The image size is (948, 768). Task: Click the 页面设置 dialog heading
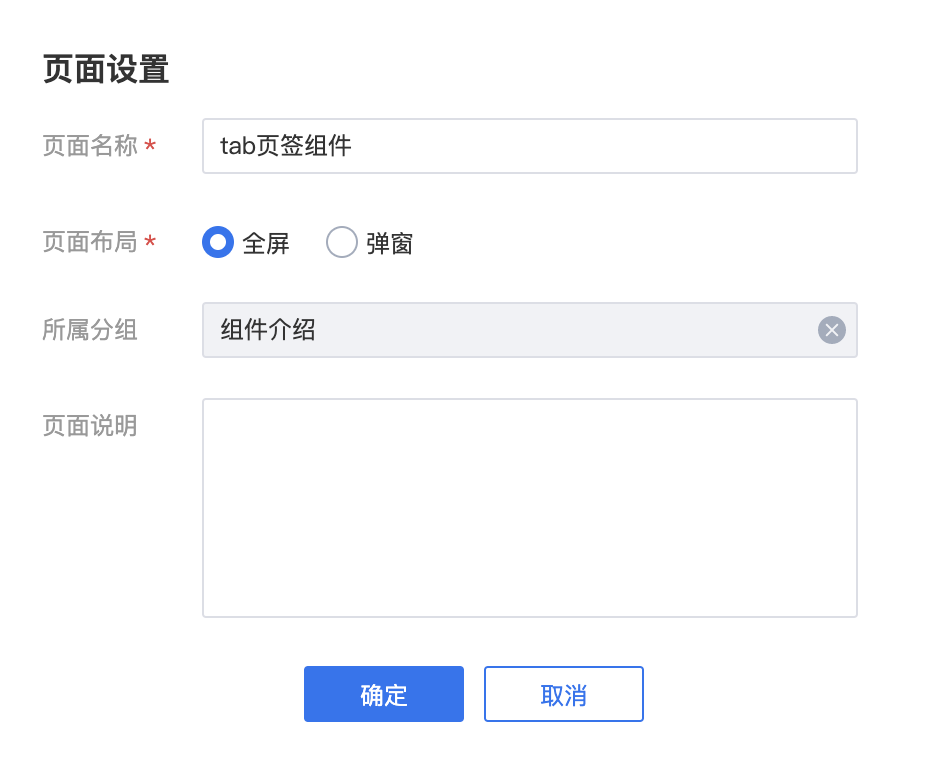pyautogui.click(x=106, y=70)
